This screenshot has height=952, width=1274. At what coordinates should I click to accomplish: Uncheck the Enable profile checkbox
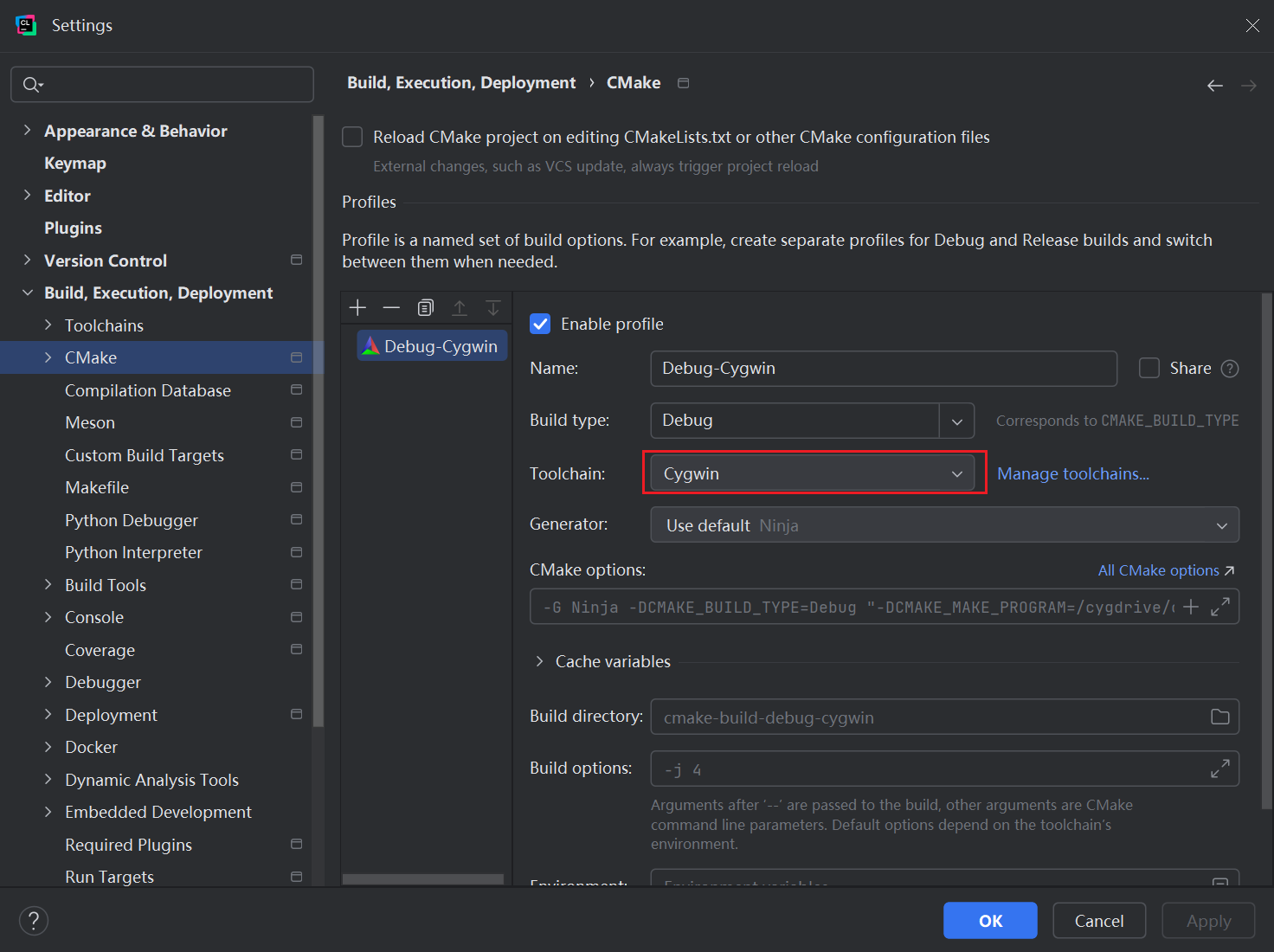coord(540,324)
